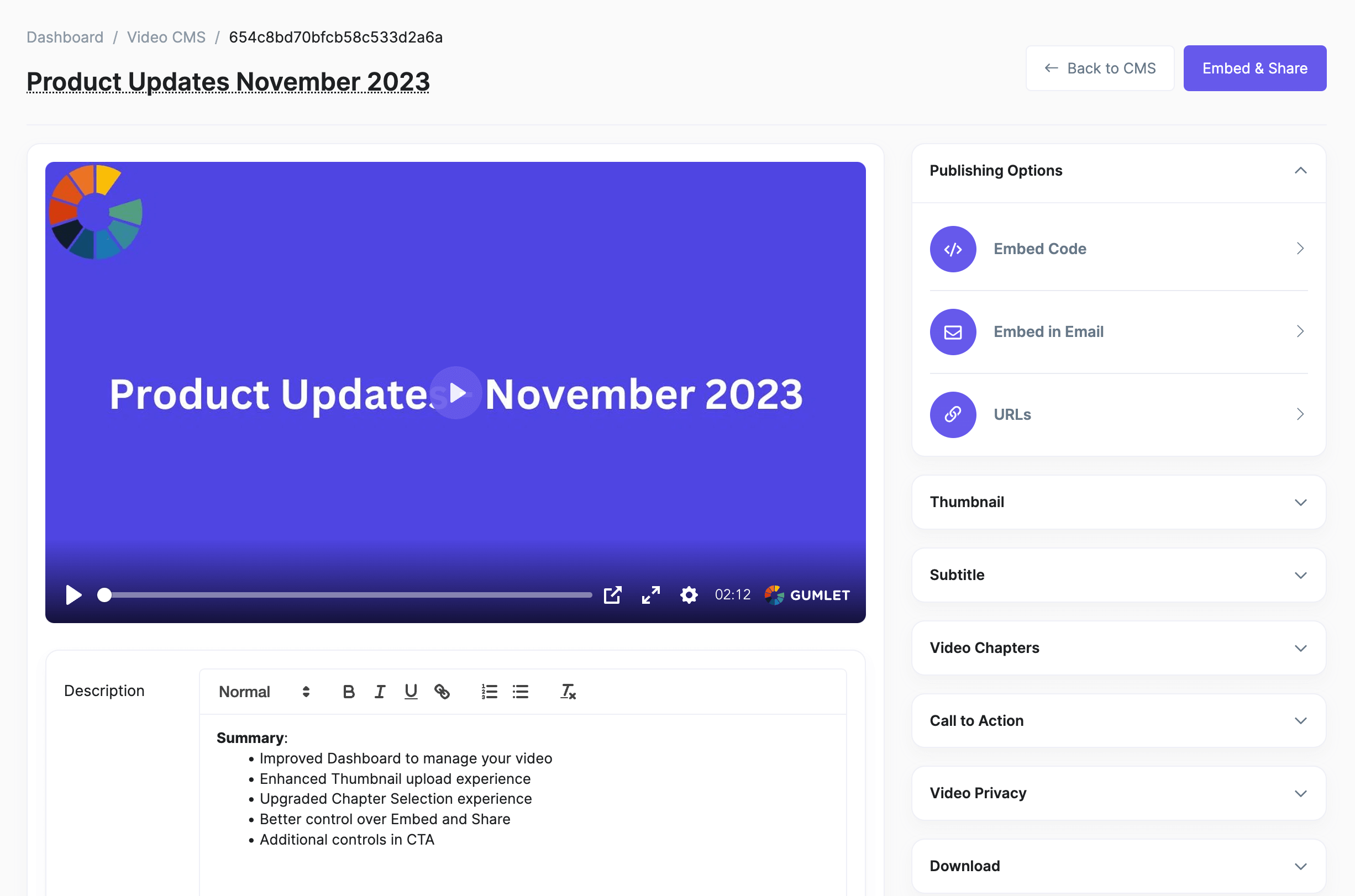Apply underline formatting in description editor
Image resolution: width=1355 pixels, height=896 pixels.
click(x=411, y=692)
